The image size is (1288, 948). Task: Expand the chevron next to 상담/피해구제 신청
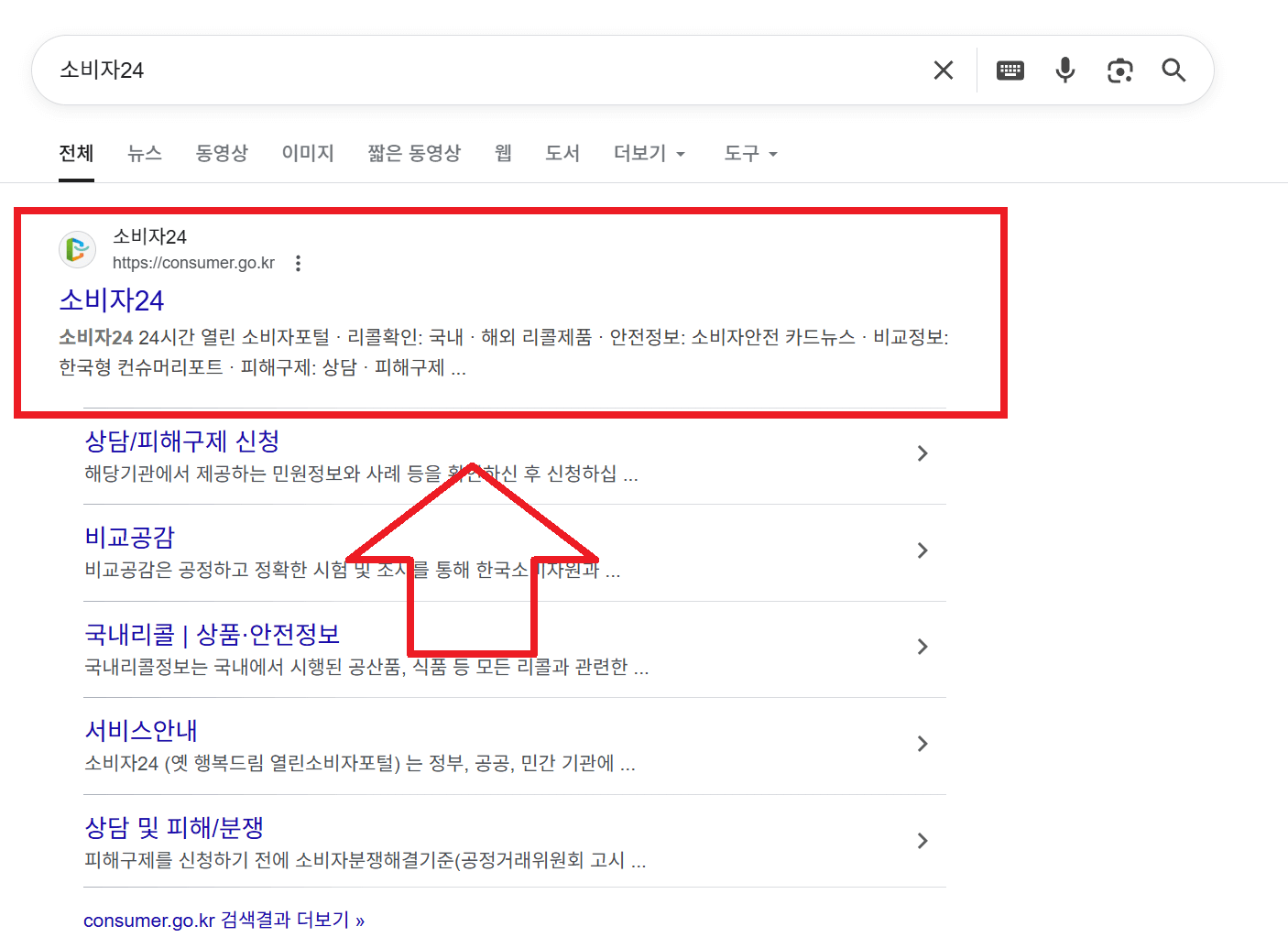click(x=922, y=452)
